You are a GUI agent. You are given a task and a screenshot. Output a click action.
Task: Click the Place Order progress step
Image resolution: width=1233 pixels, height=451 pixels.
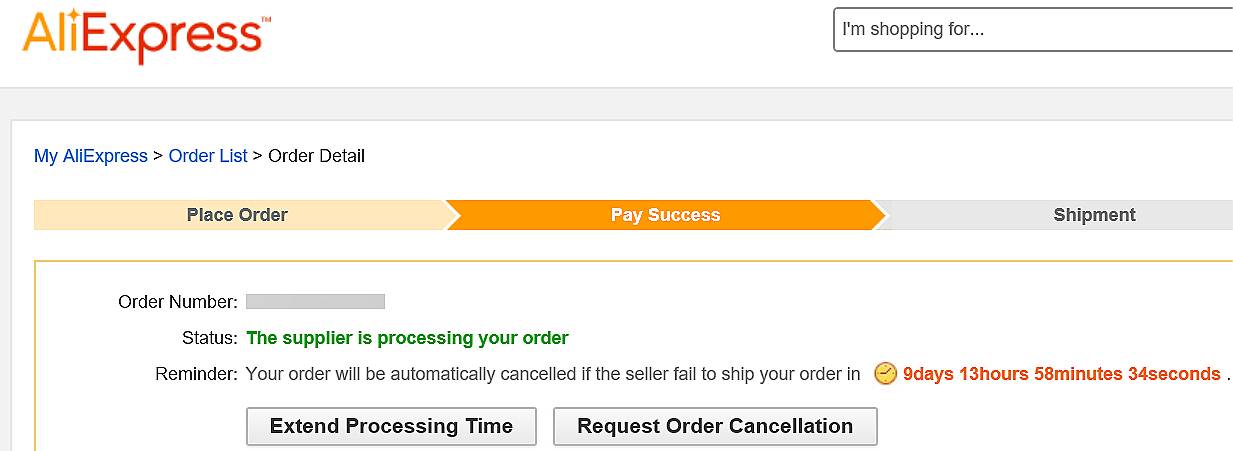point(238,215)
